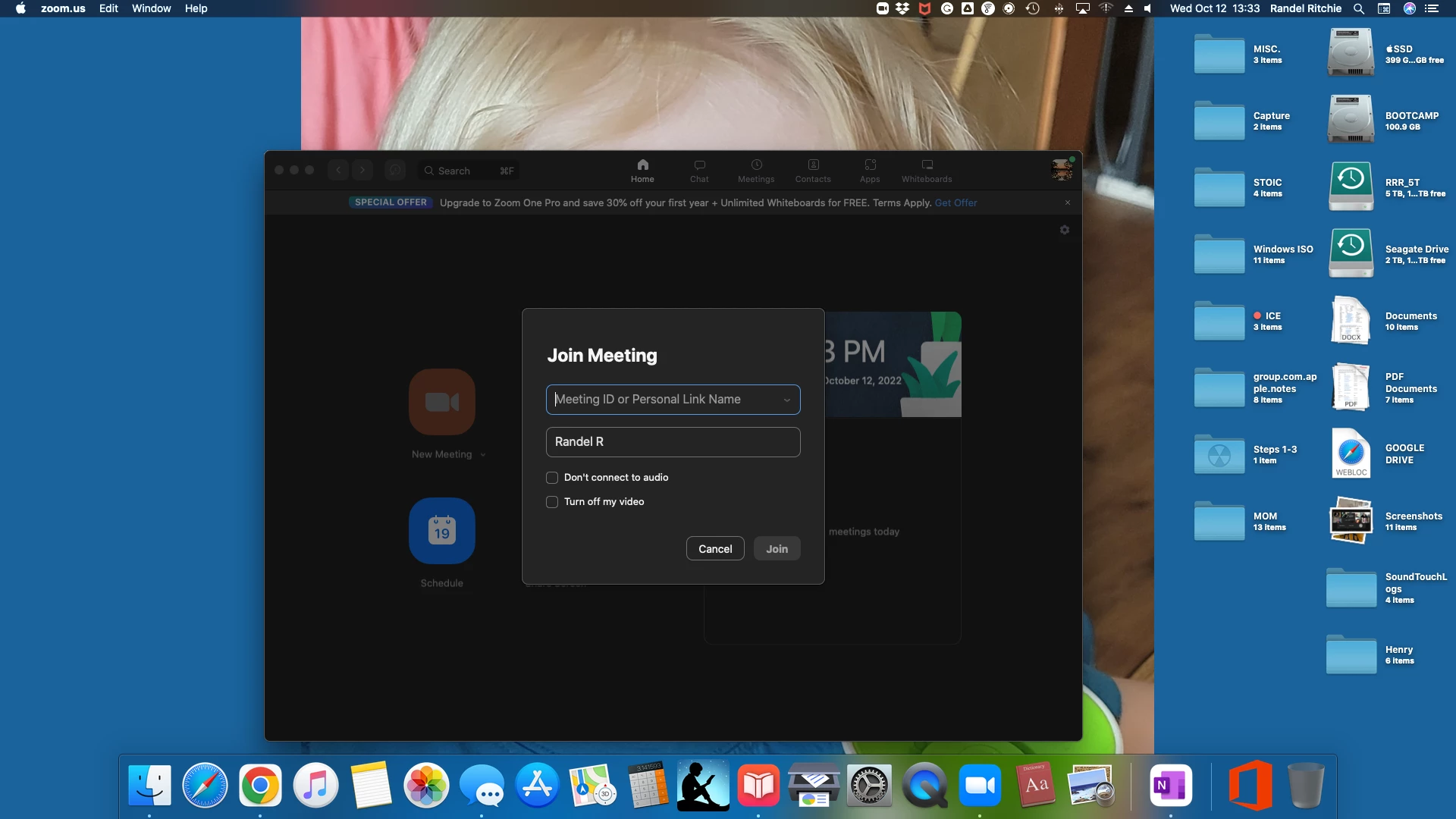Check Turn off my video

point(552,502)
